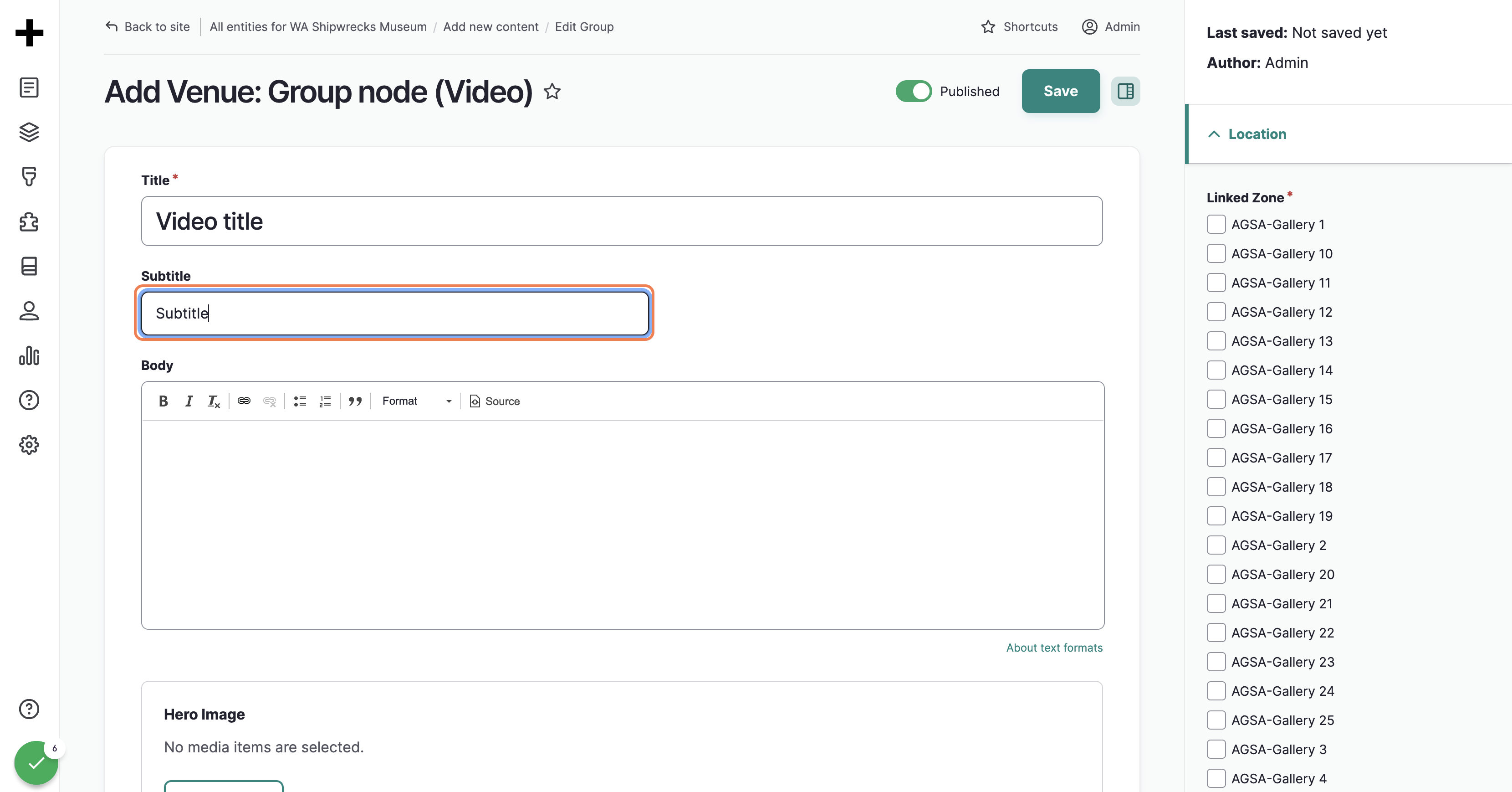1512x792 pixels.
Task: Click the plus logo icon in sidebar
Action: (x=29, y=32)
